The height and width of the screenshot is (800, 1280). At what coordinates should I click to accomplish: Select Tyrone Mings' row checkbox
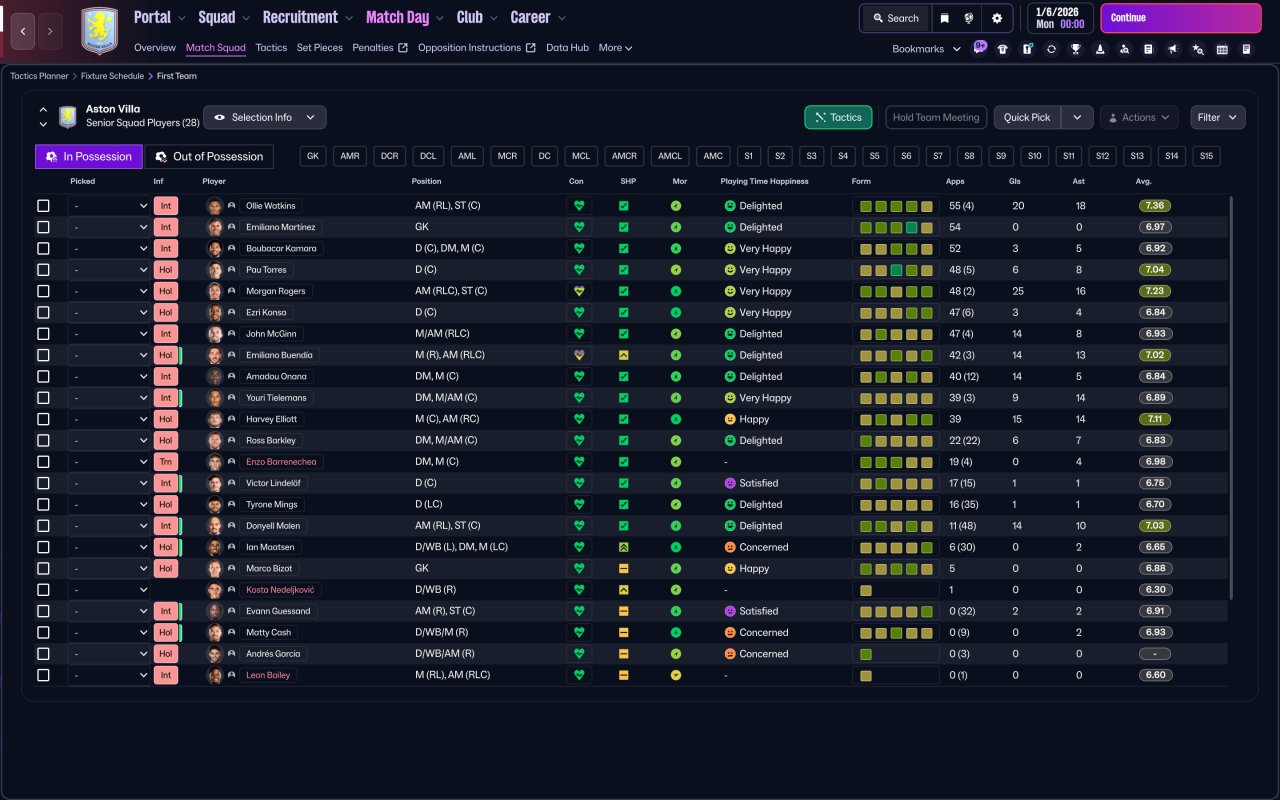tap(43, 504)
